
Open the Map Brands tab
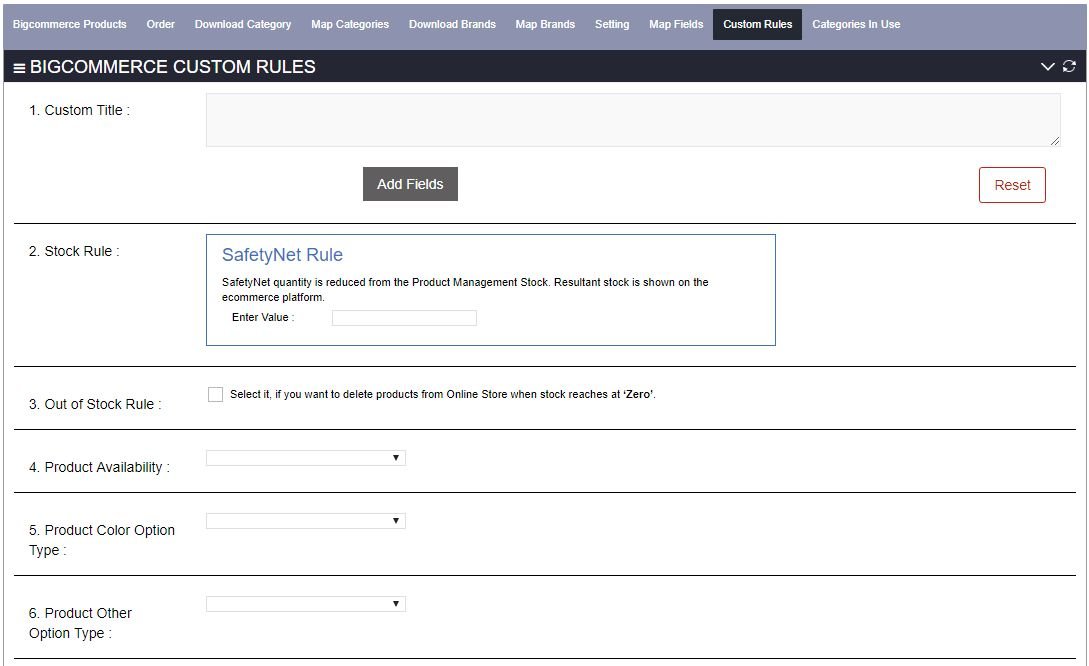coord(545,24)
